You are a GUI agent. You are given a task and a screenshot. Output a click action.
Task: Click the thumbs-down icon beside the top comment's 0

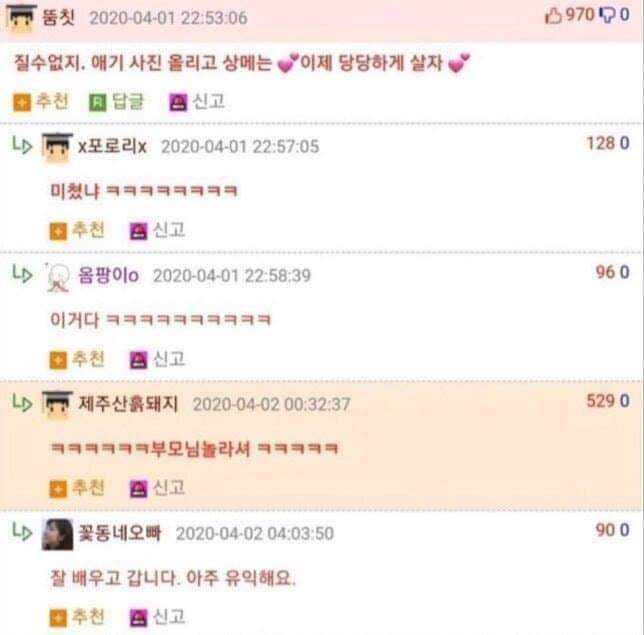[x=607, y=16]
